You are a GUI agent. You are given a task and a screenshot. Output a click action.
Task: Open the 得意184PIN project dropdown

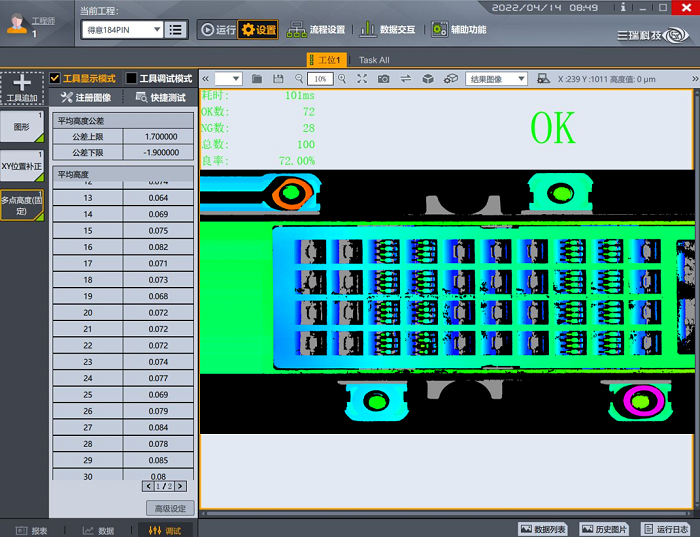pyautogui.click(x=122, y=29)
